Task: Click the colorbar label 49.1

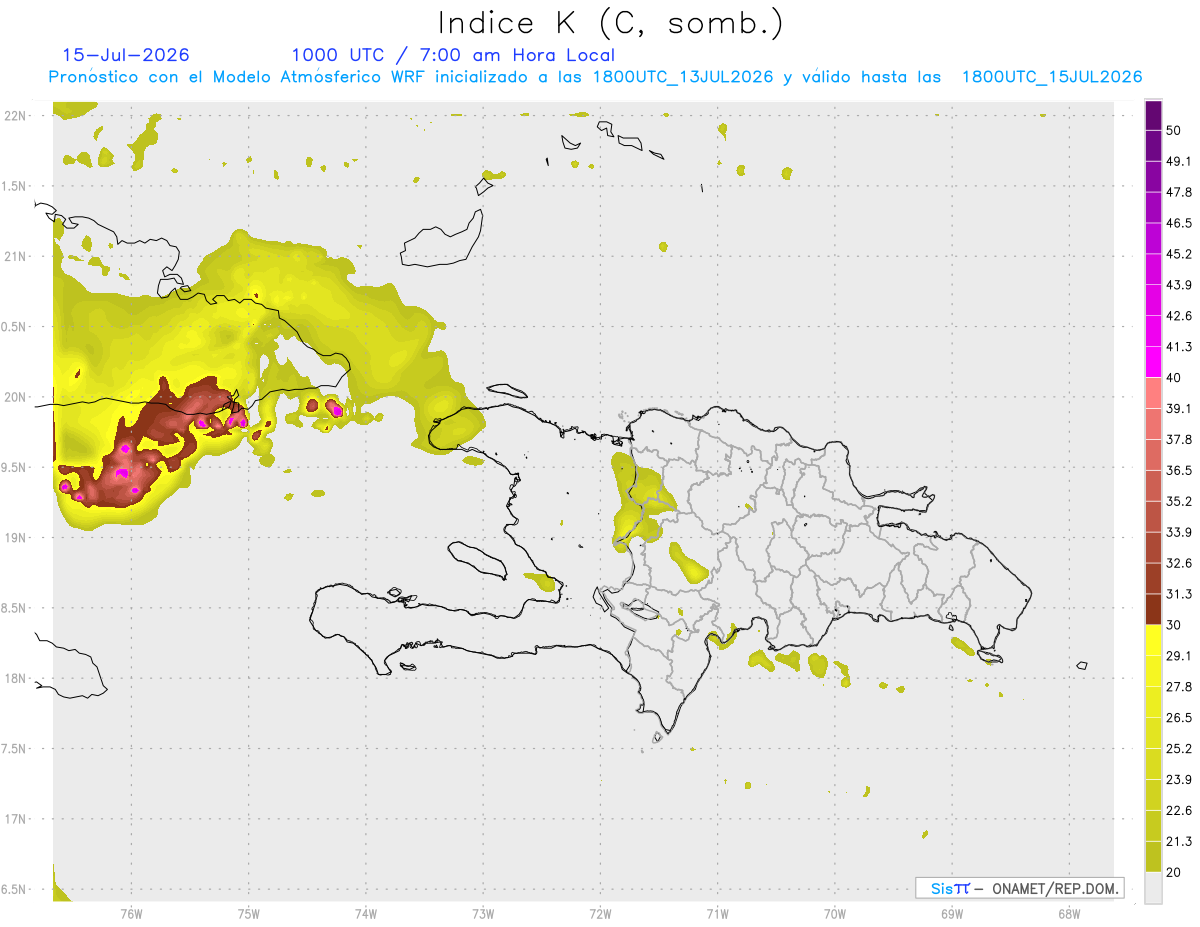Action: pos(1179,161)
